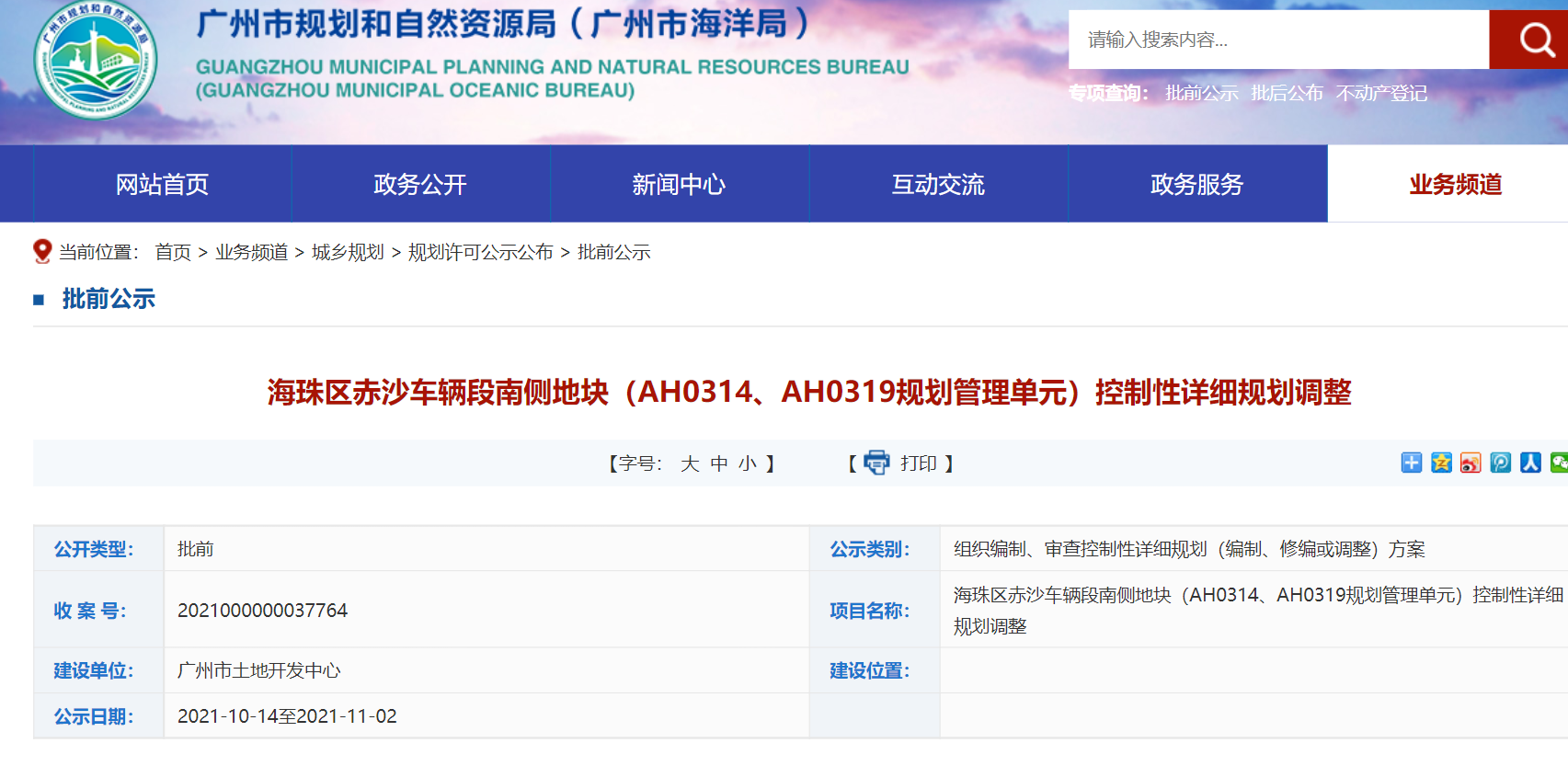The width and height of the screenshot is (1568, 766).
Task: Set font size to 中
Action: [x=719, y=463]
